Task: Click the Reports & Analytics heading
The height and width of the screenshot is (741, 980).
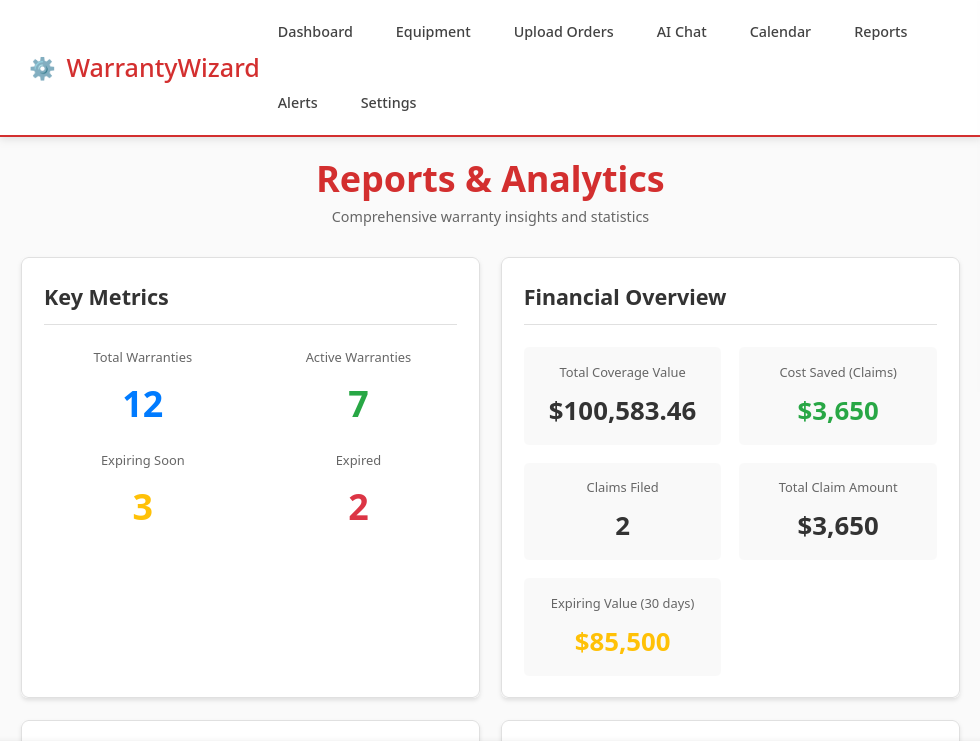Action: tap(490, 179)
